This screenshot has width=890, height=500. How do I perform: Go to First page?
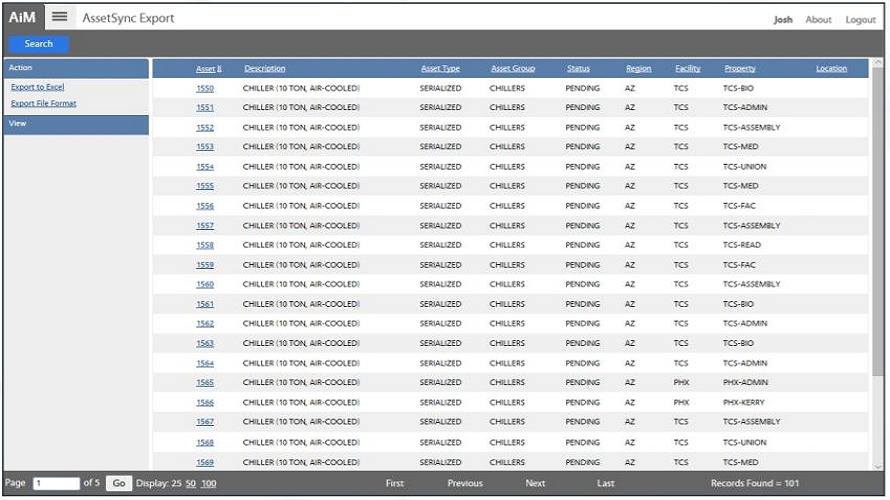[x=394, y=484]
